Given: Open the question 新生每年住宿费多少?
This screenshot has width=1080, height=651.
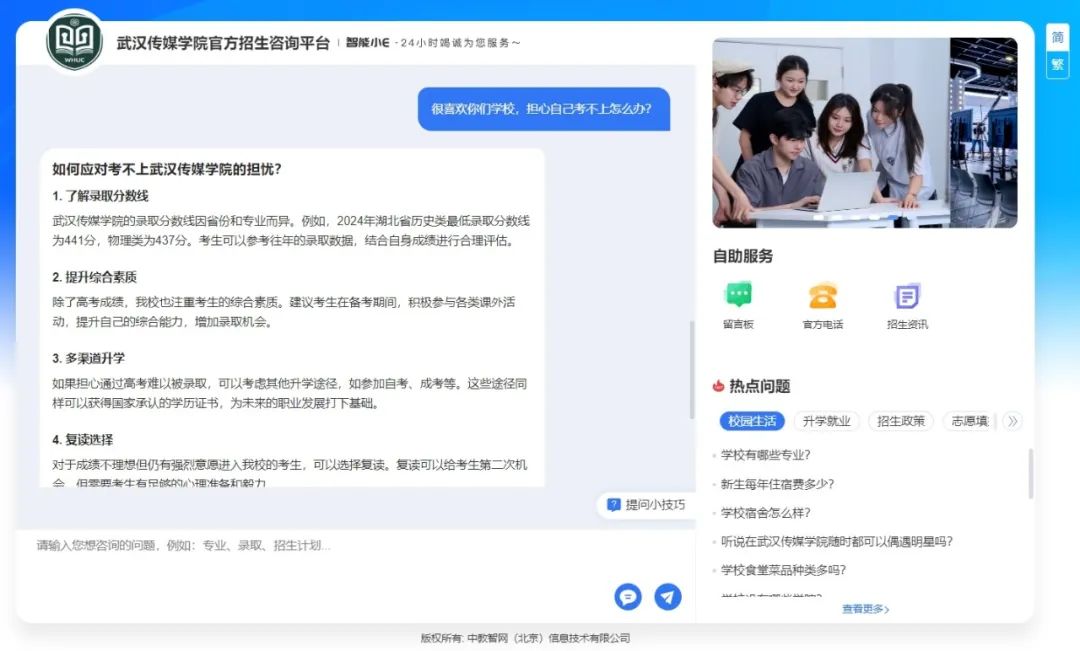Looking at the screenshot, I should click(x=778, y=484).
